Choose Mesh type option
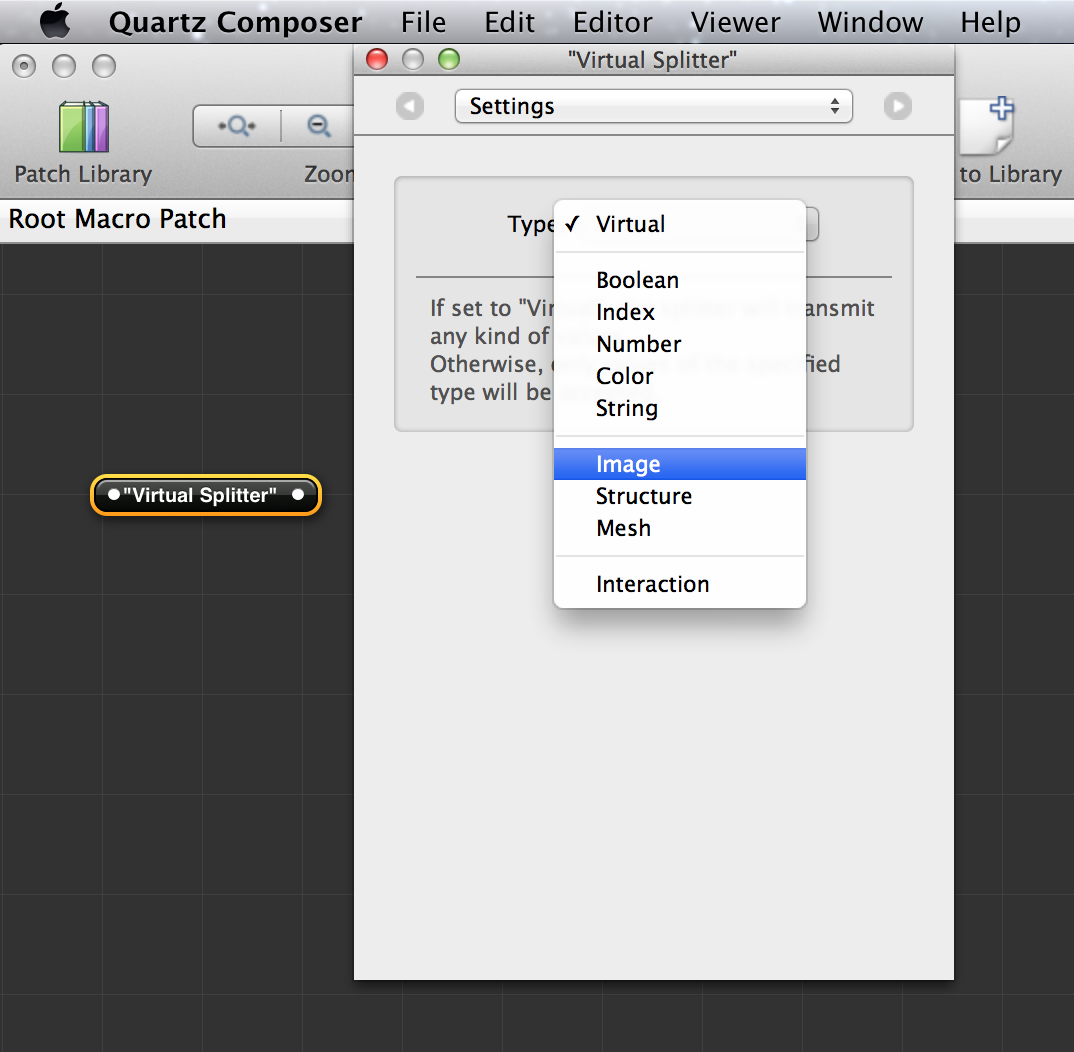This screenshot has width=1074, height=1052. (x=679, y=528)
